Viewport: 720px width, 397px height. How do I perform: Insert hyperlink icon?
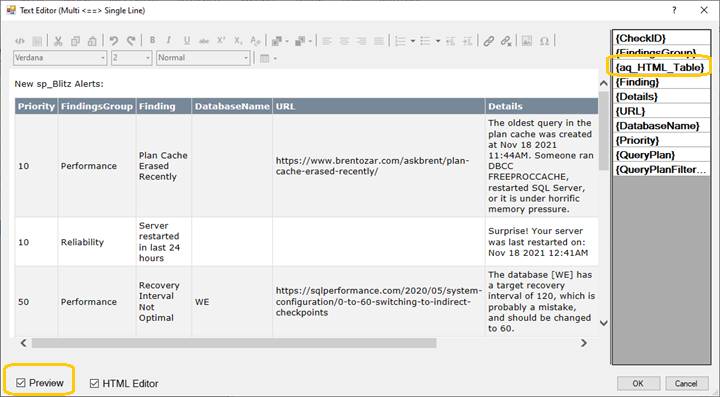pos(489,41)
